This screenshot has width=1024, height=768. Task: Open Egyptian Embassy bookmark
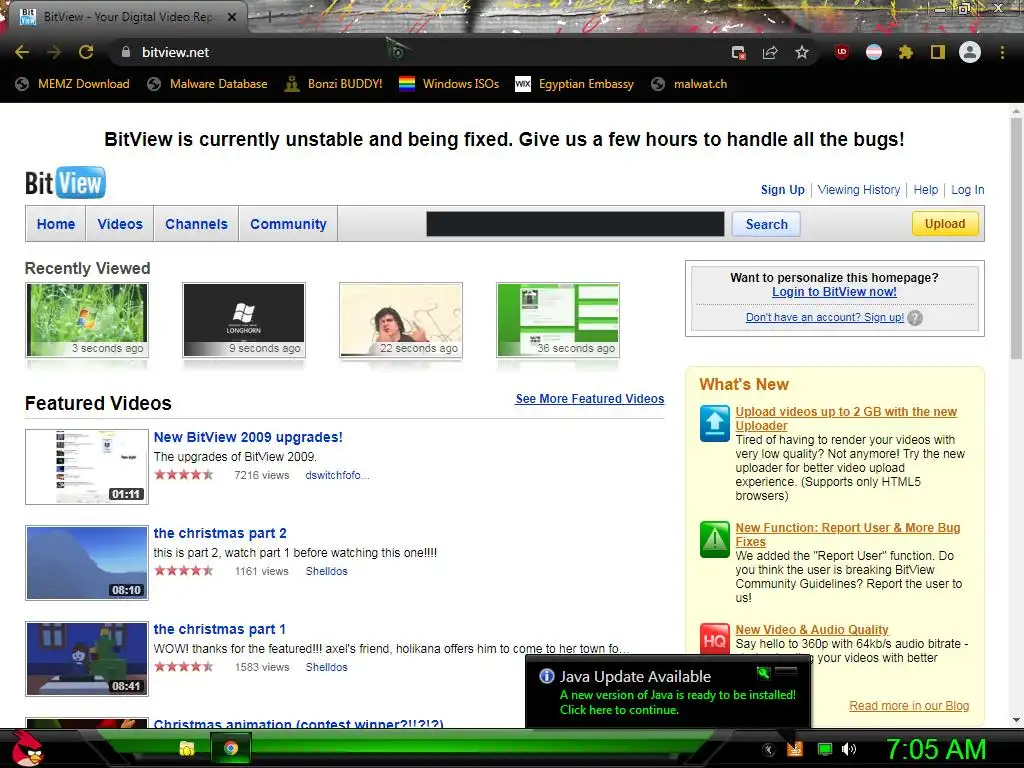click(x=575, y=84)
